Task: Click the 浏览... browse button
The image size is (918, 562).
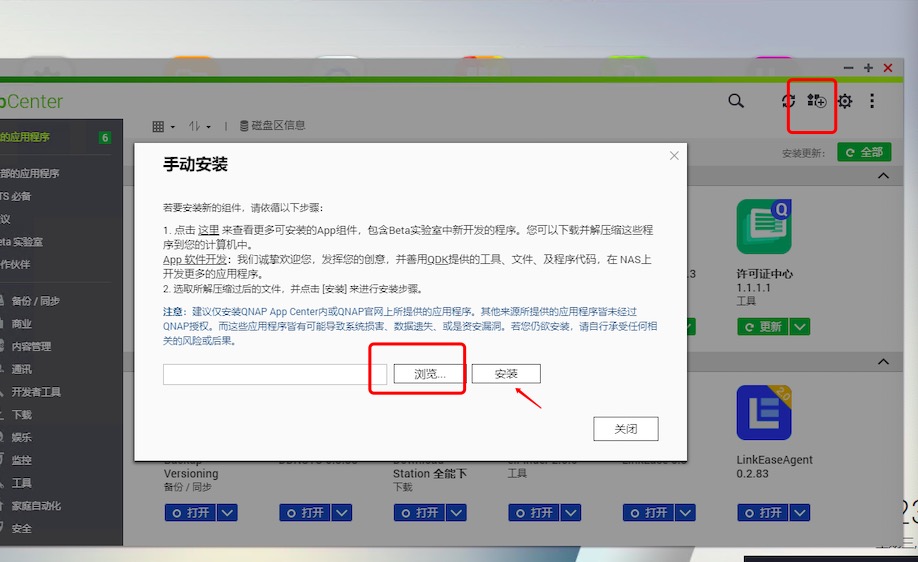Action: click(x=430, y=374)
